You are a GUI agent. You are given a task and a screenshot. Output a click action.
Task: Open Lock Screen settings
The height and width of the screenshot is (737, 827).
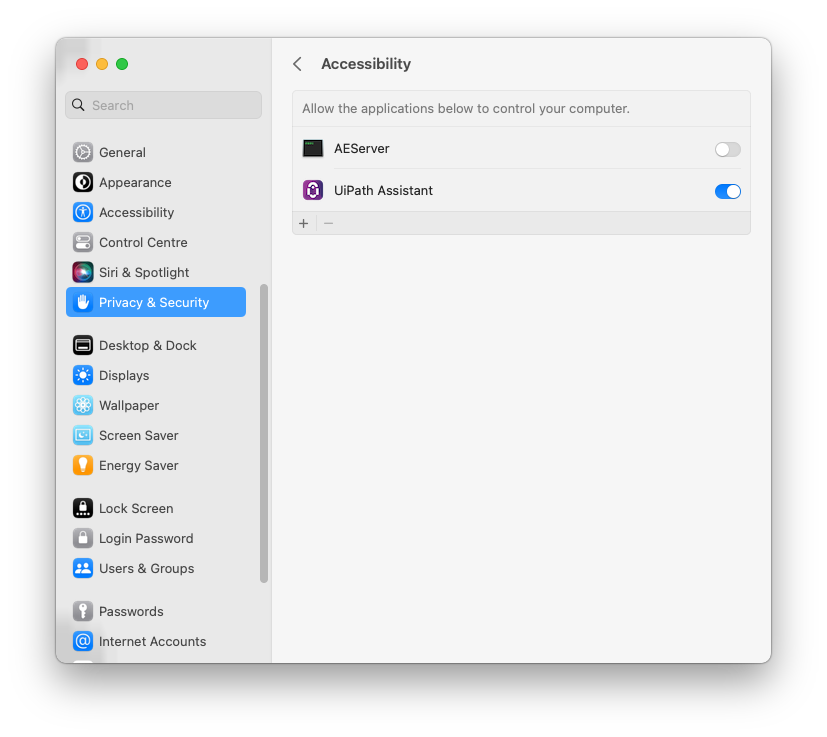coord(136,508)
